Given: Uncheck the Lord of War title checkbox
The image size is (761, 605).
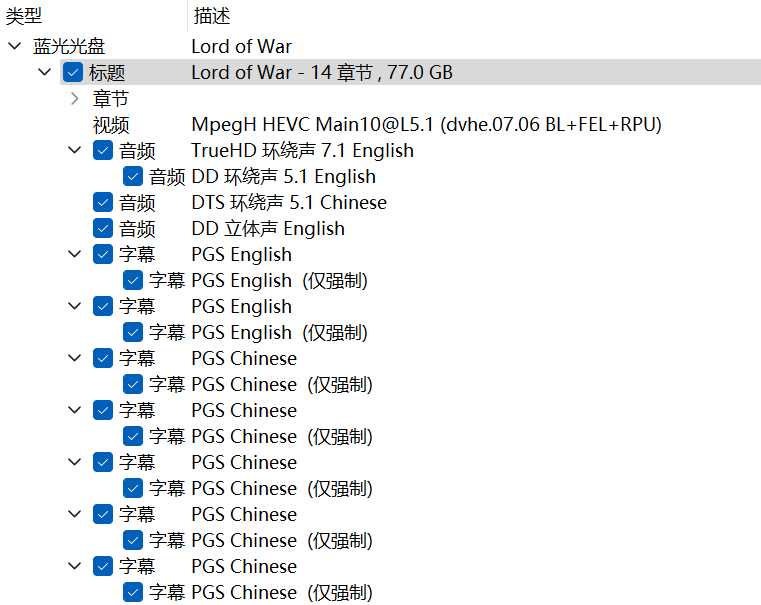Looking at the screenshot, I should pyautogui.click(x=73, y=72).
